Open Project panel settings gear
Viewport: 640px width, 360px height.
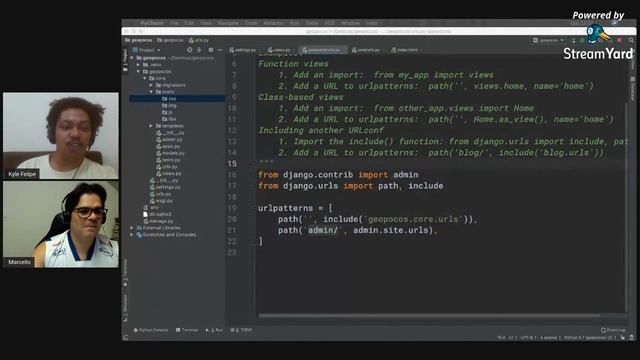[x=211, y=50]
